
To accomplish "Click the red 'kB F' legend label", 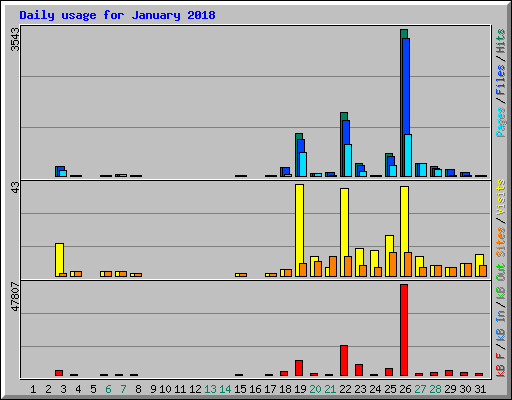I will point(501,365).
